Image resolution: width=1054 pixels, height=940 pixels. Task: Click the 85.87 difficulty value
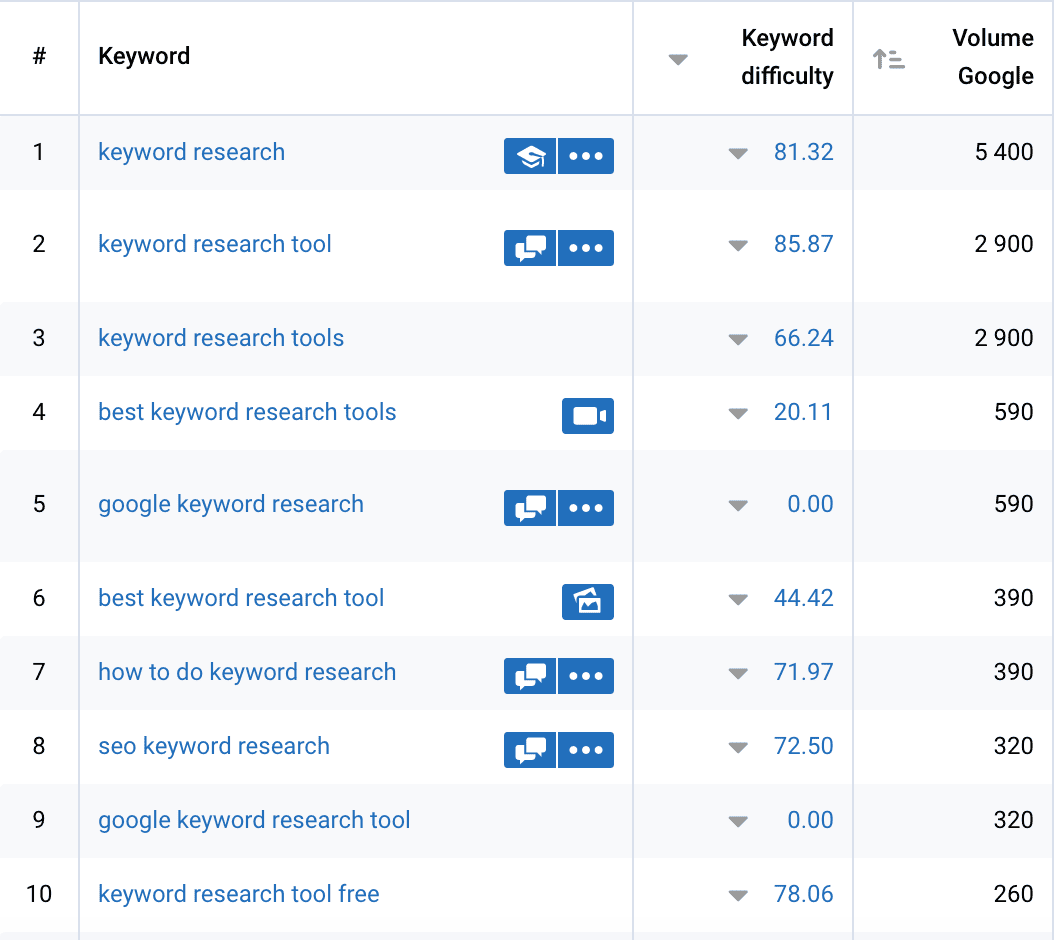point(803,245)
